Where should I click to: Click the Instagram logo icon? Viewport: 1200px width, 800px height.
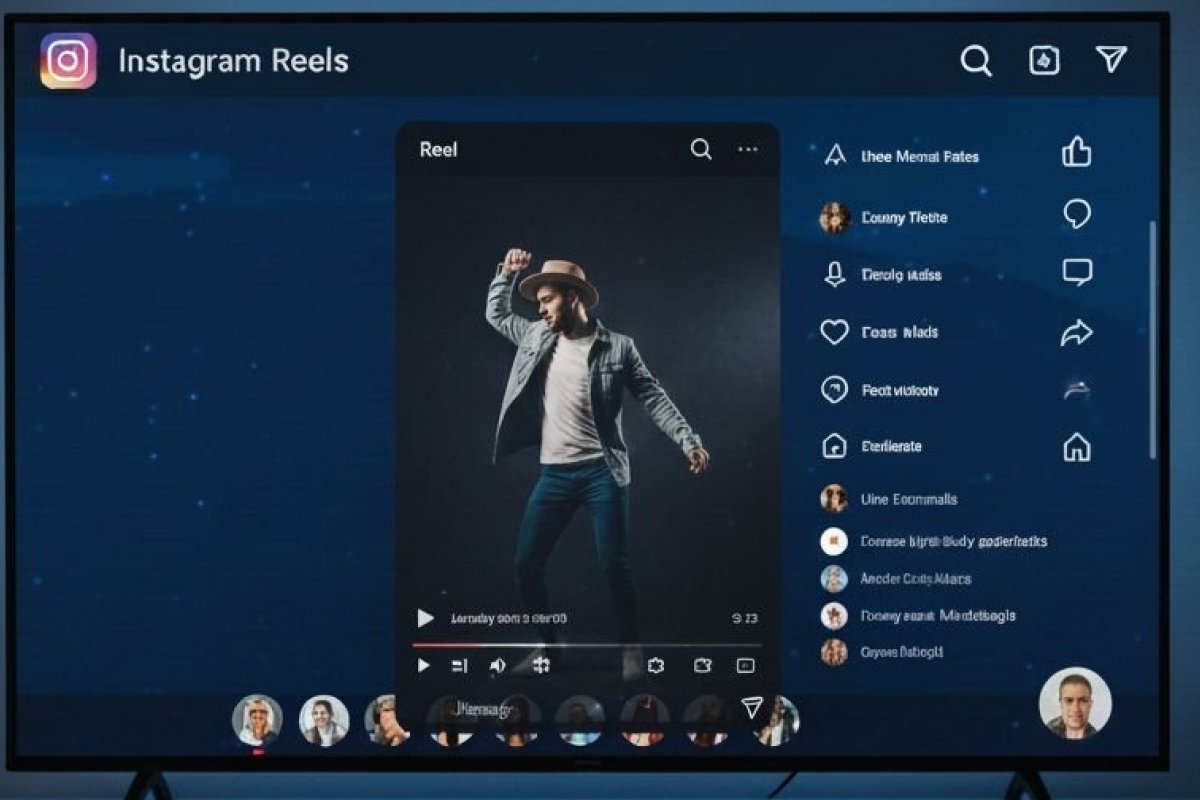(x=66, y=61)
